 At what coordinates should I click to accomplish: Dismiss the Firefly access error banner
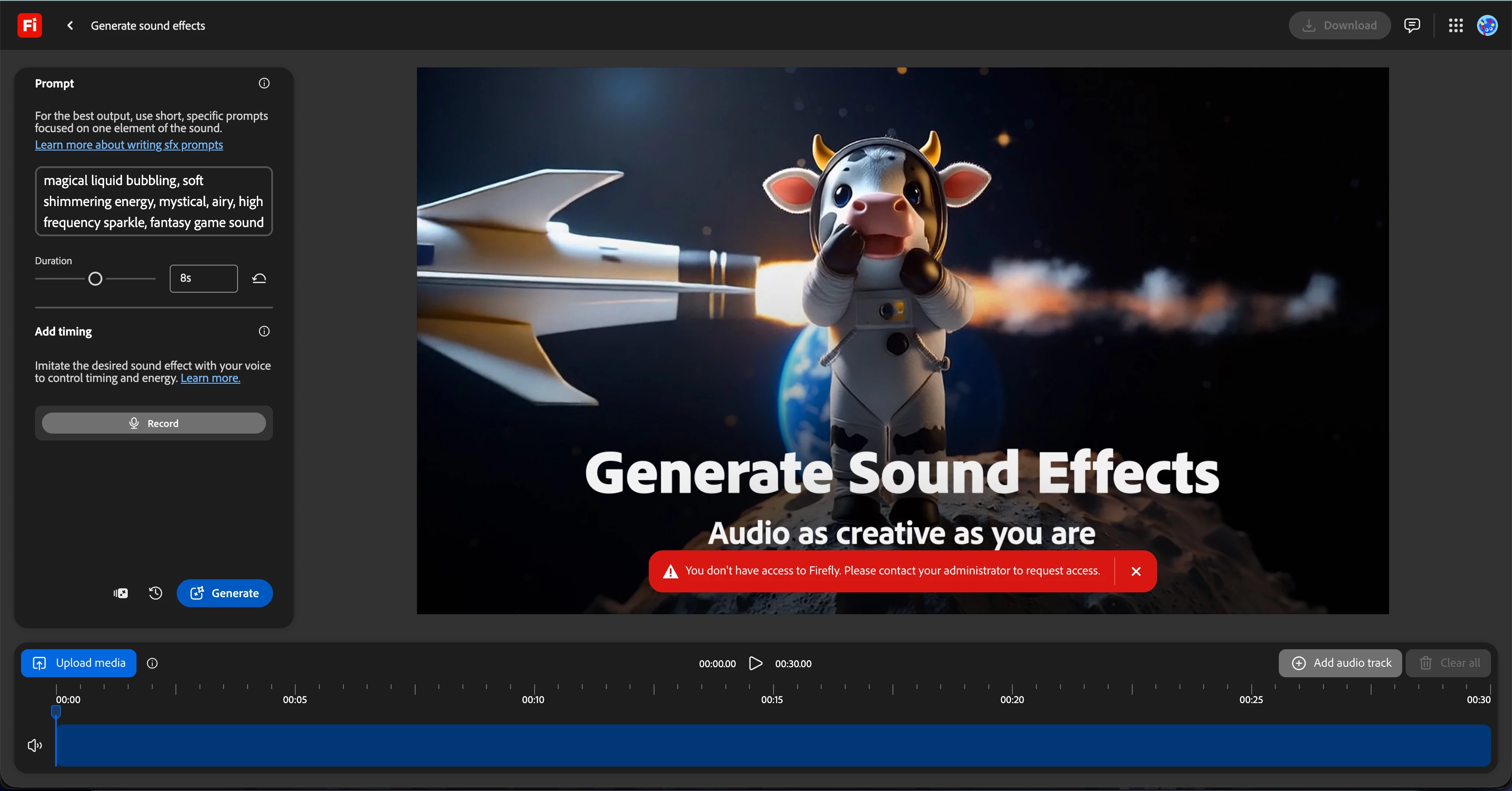click(1136, 571)
